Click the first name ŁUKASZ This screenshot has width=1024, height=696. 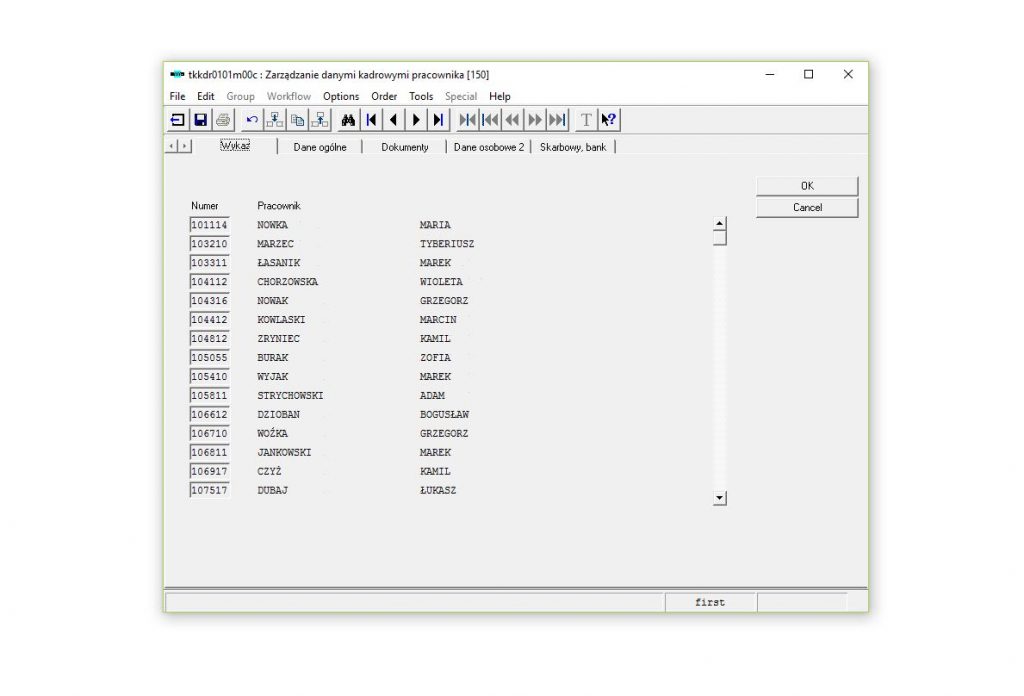(438, 490)
